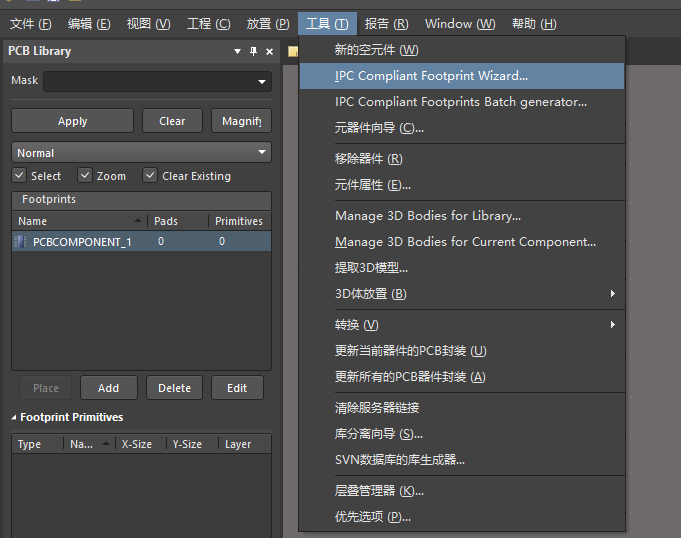Select 更新所有的PCB器件封装 (A)
This screenshot has height=538, width=681.
pos(462,377)
